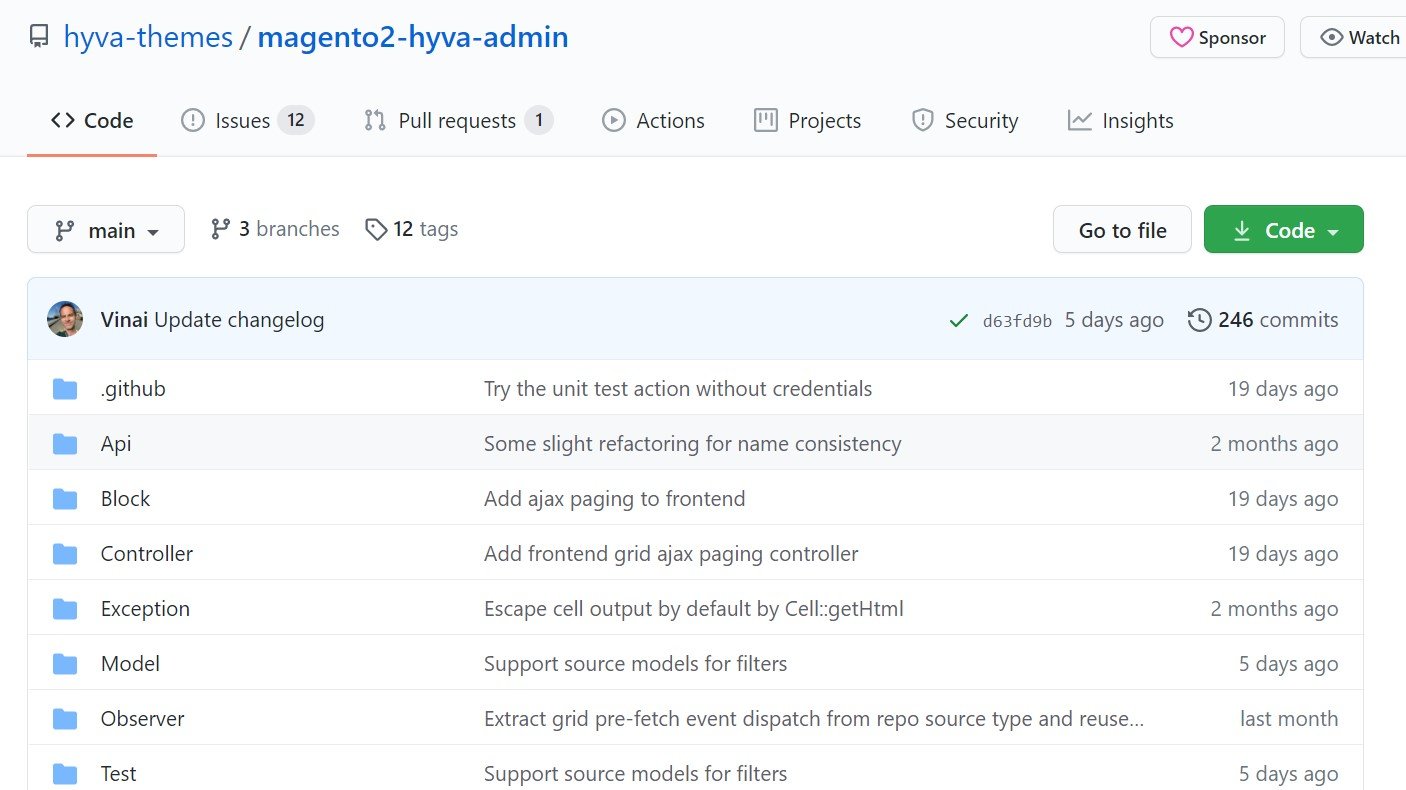Open the Issues tab

coord(247,121)
